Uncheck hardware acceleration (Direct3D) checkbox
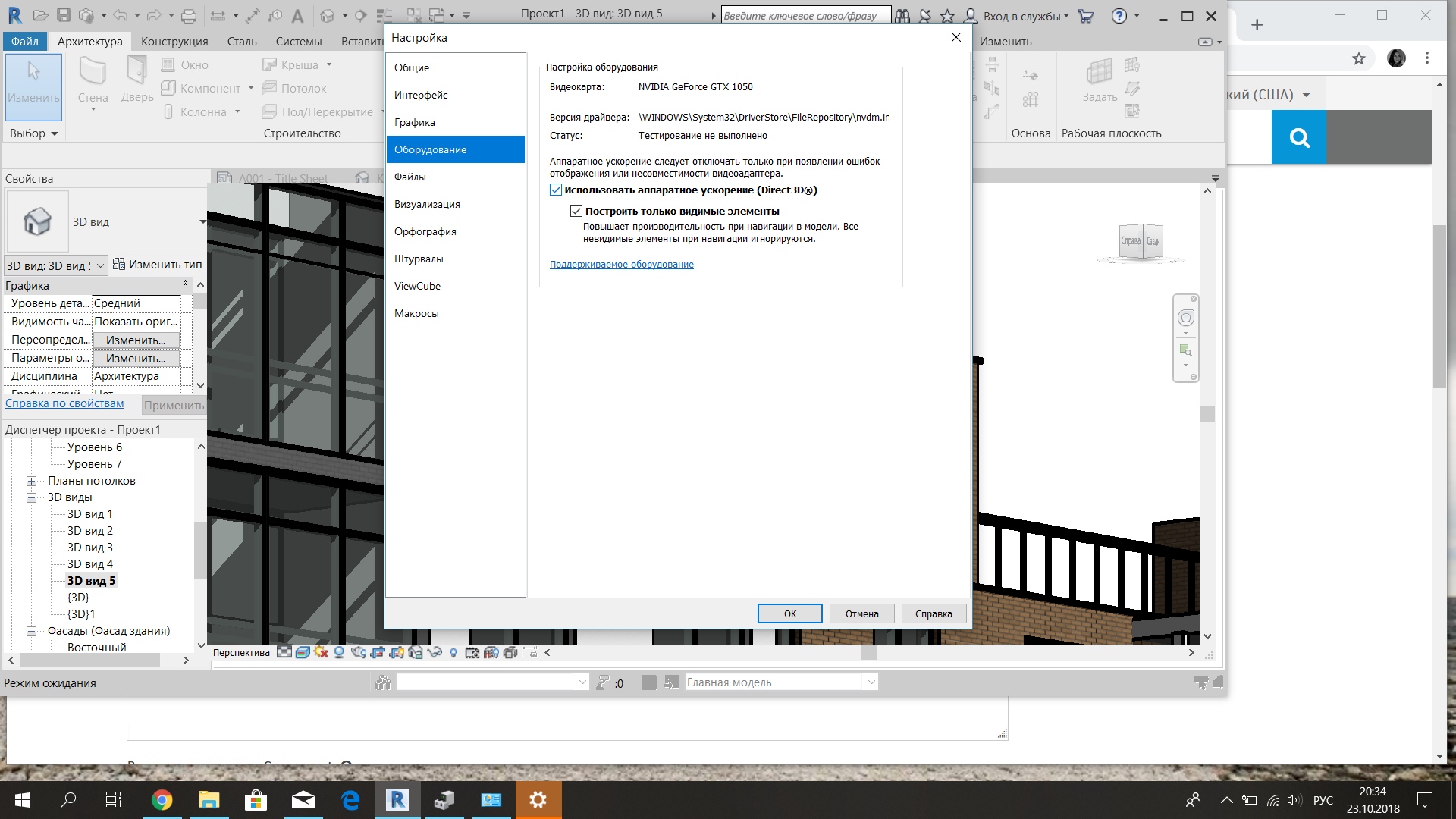The height and width of the screenshot is (819, 1456). (x=556, y=190)
